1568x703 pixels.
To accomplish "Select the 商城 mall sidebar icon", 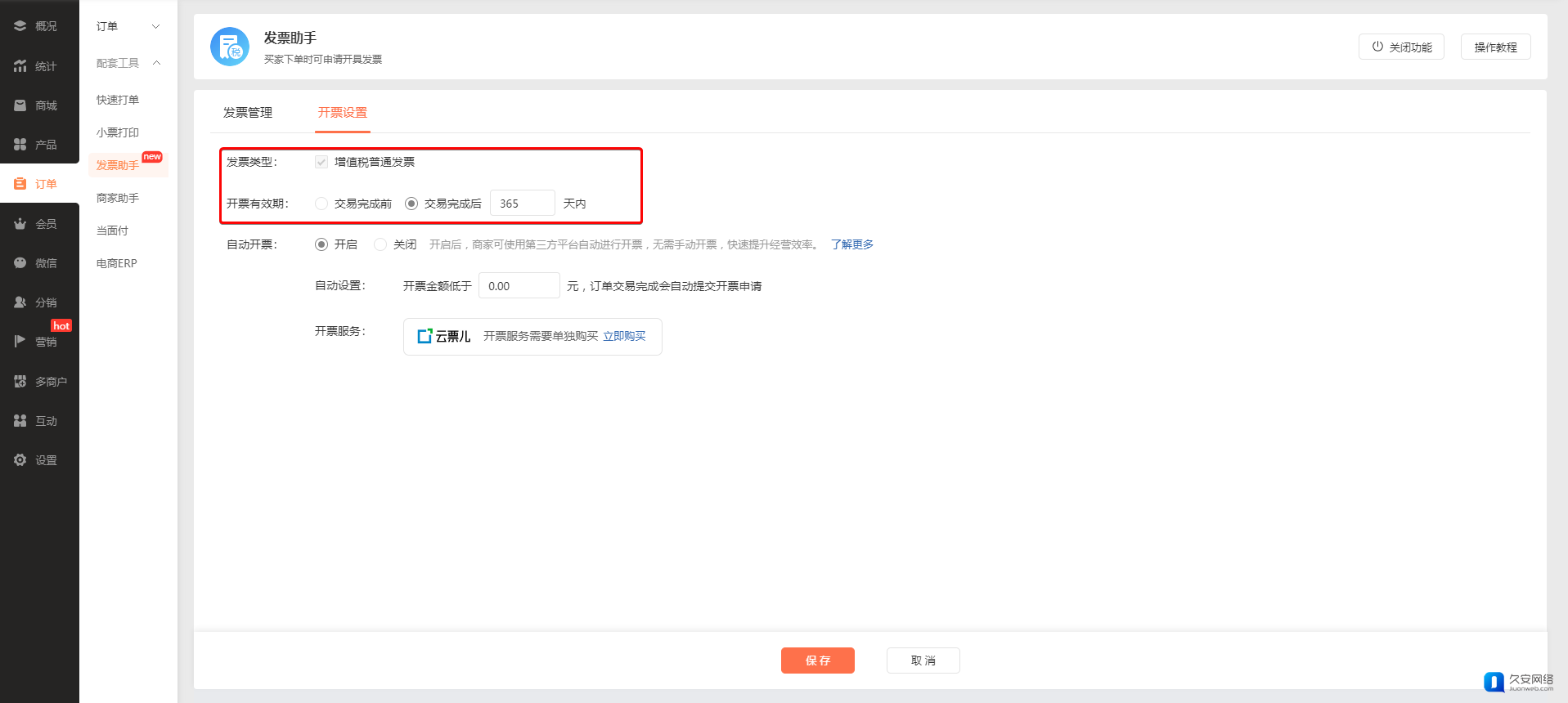I will tap(20, 105).
